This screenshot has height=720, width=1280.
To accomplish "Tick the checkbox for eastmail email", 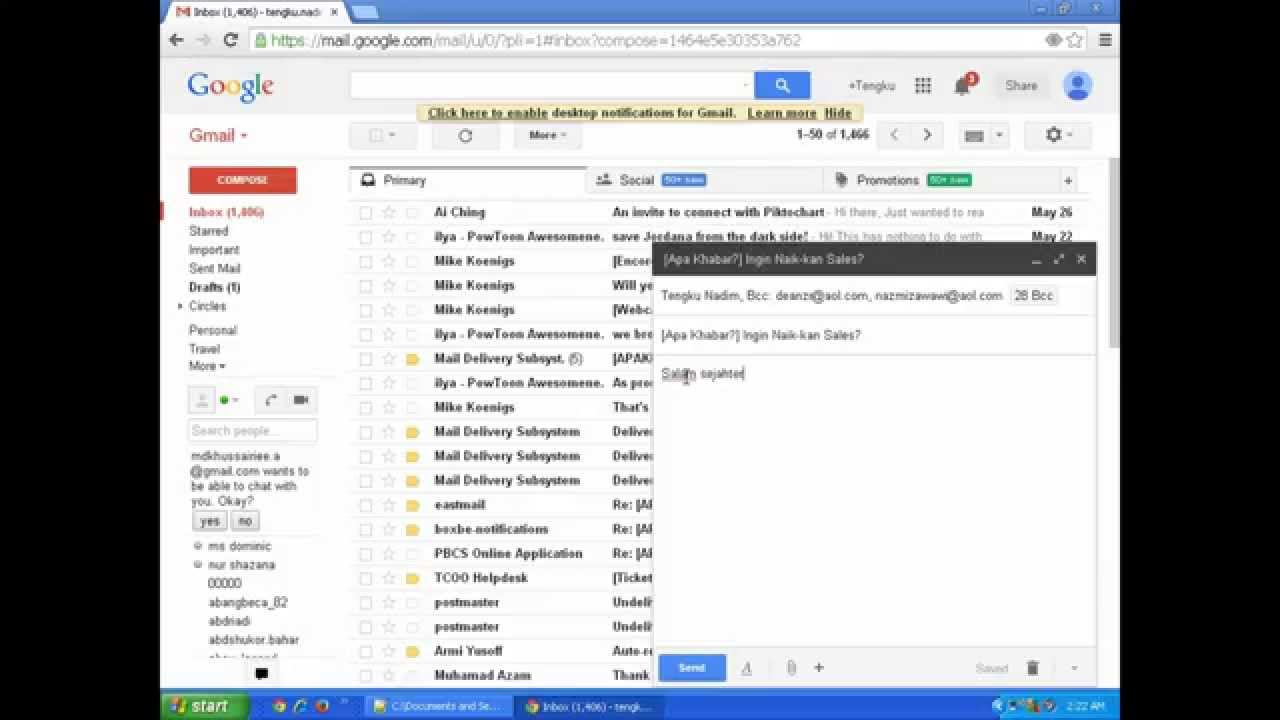I will coord(365,505).
